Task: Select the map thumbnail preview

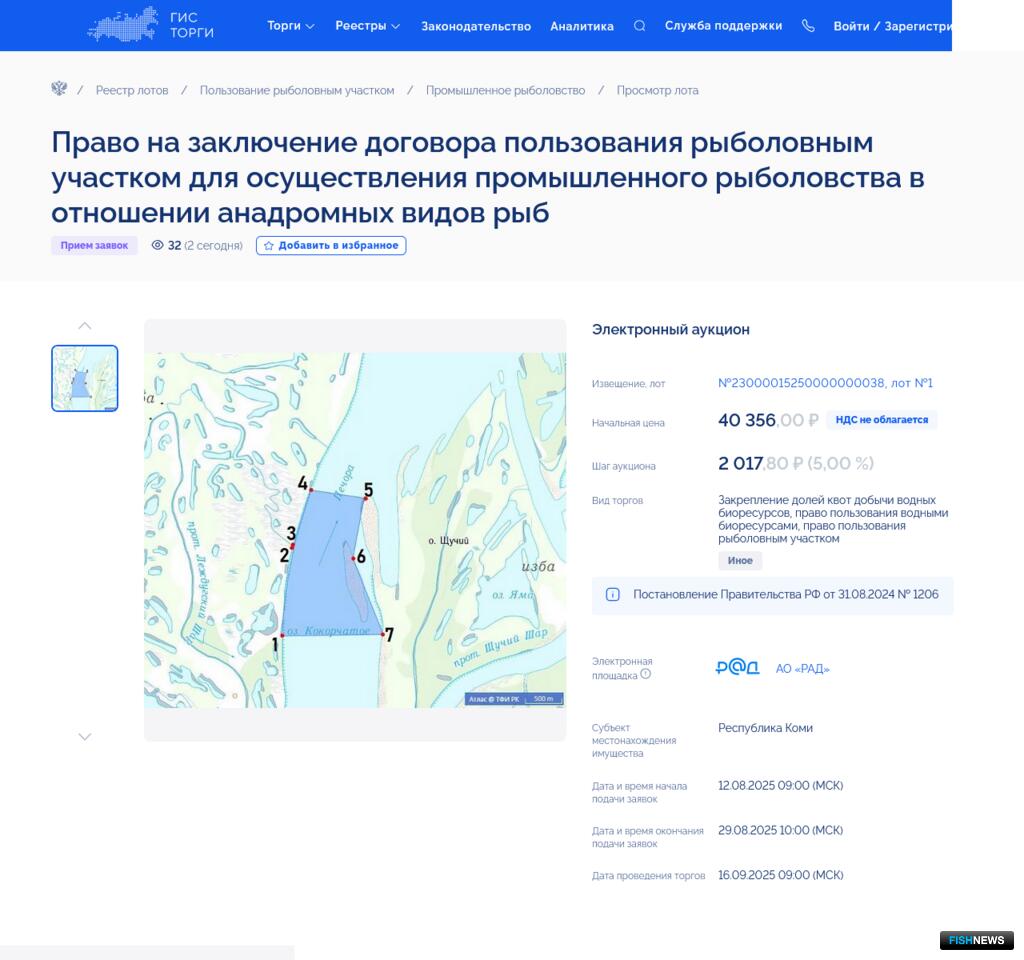Action: pyautogui.click(x=85, y=378)
